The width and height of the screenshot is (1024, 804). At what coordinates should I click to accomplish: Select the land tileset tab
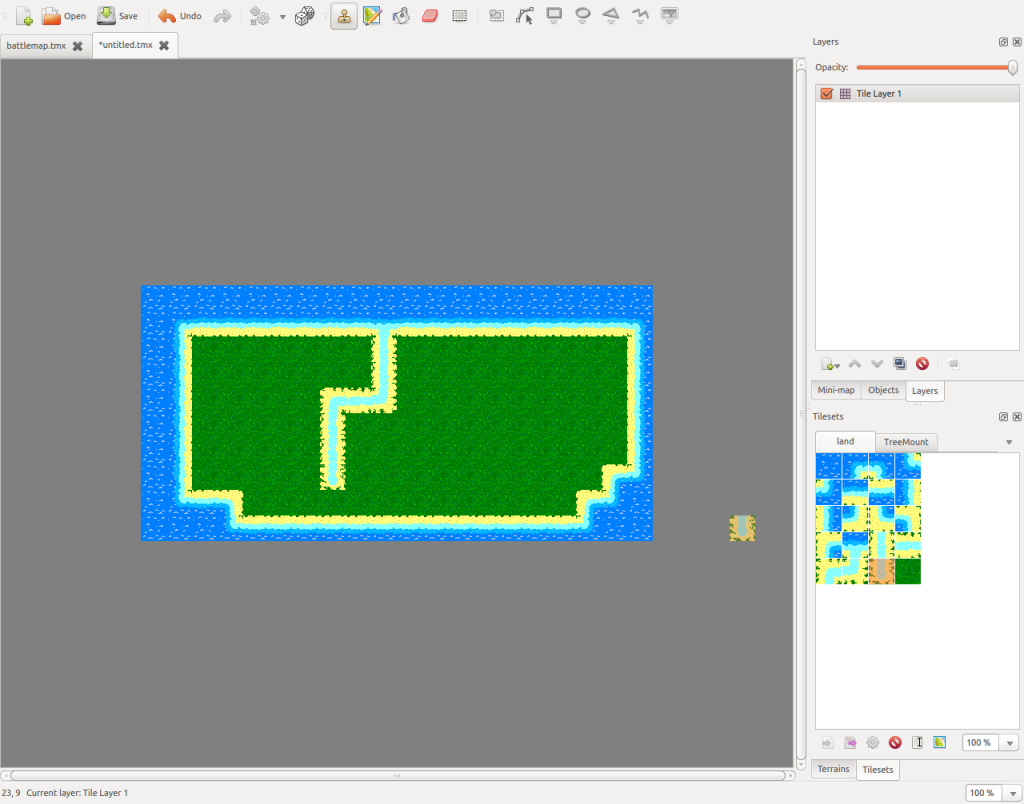[845, 442]
